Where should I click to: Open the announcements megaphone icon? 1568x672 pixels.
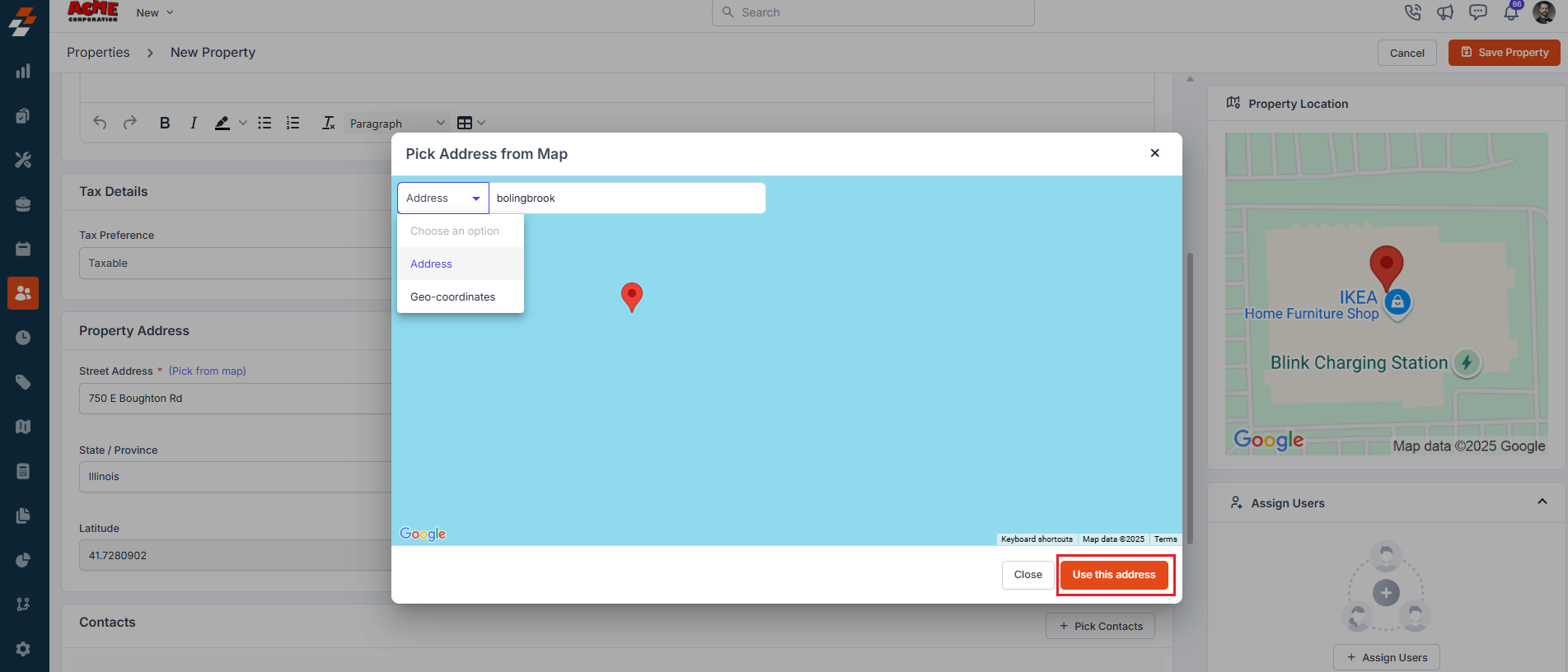pos(1445,12)
